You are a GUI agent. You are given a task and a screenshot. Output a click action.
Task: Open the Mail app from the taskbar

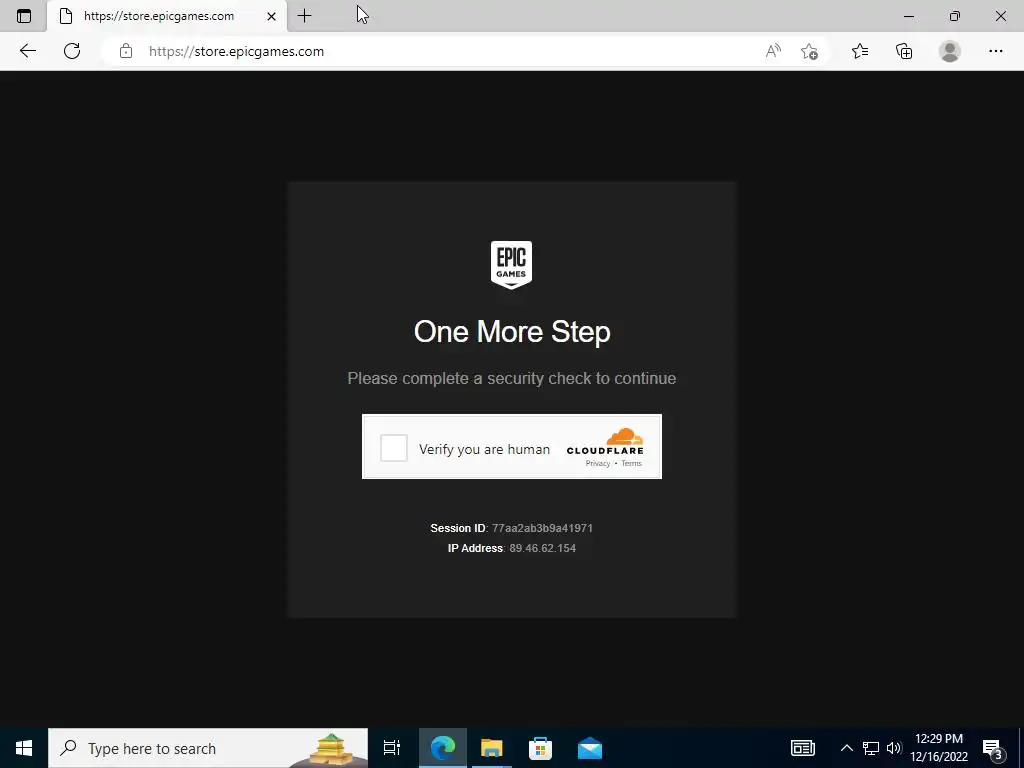point(590,748)
